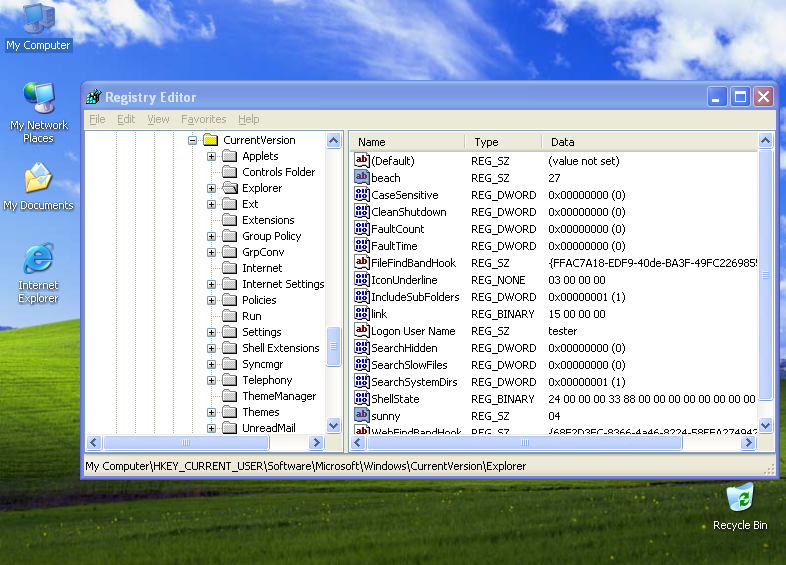Viewport: 786px width, 565px height.
Task: Click the values pane horizontal scrollbar thumb
Action: tap(525, 442)
